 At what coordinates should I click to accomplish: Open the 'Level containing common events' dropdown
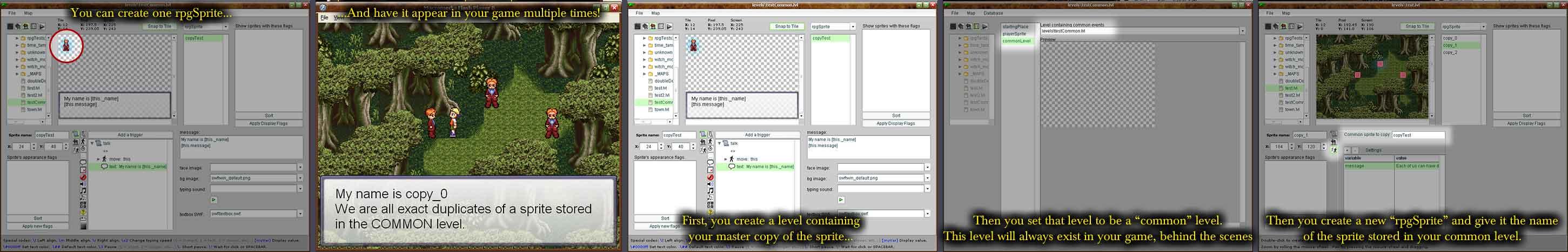pyautogui.click(x=1242, y=31)
